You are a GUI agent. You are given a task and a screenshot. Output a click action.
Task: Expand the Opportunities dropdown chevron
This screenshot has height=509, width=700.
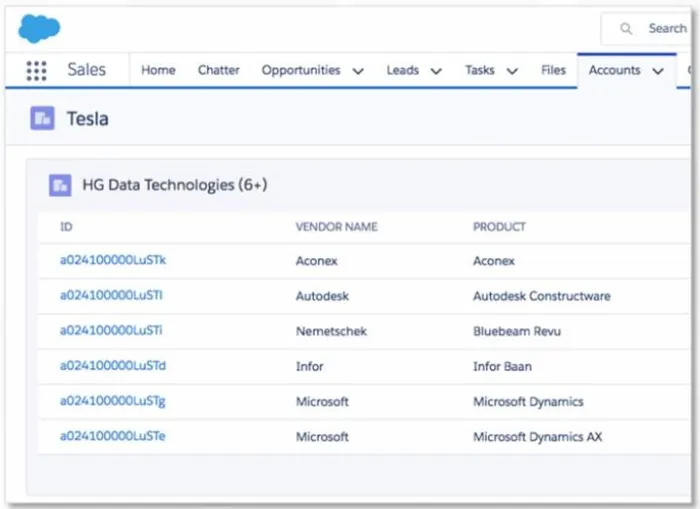(358, 71)
